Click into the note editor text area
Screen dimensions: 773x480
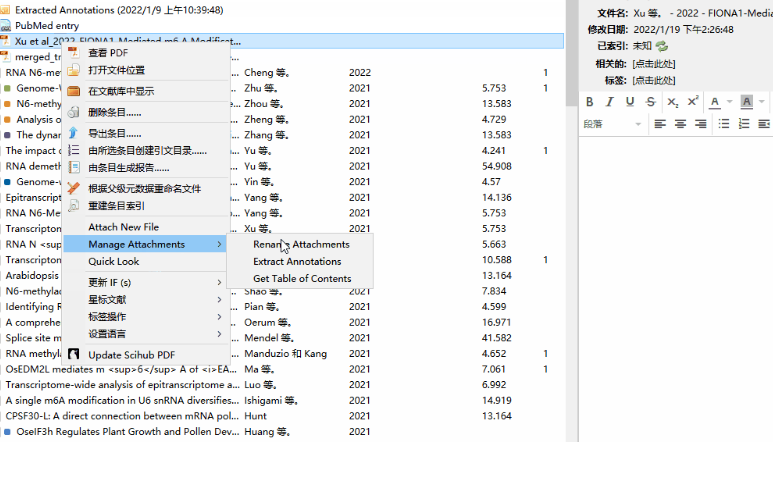coord(676,288)
